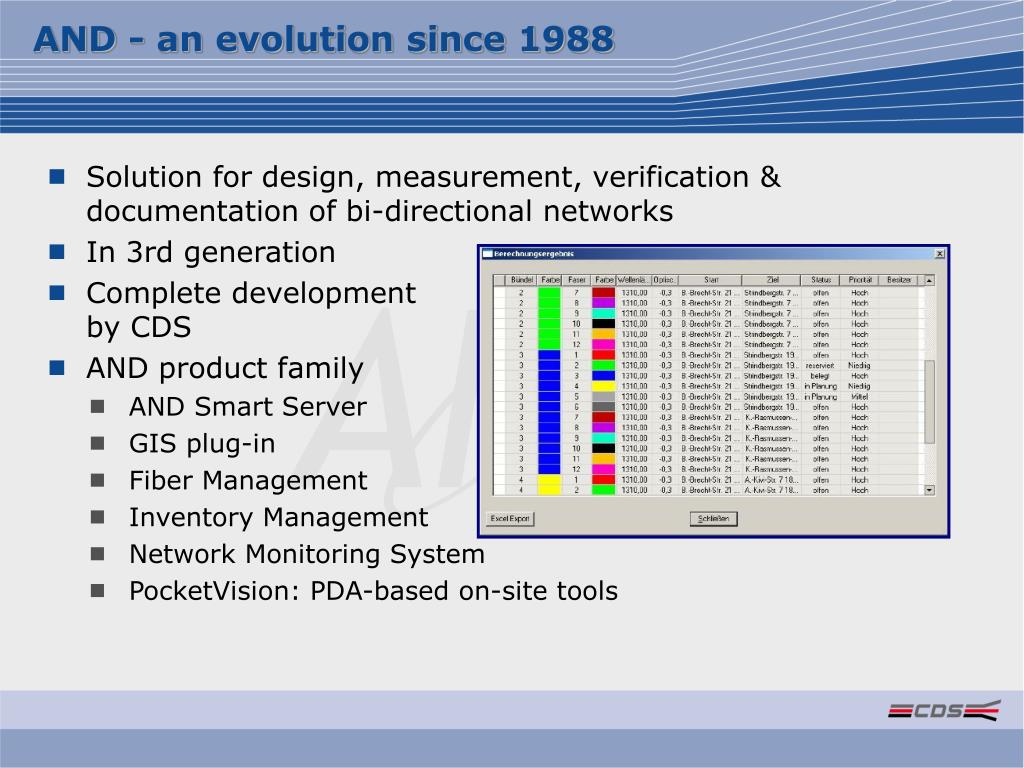Click the slide title 'AND - an evolution since 1988'

[324, 39]
